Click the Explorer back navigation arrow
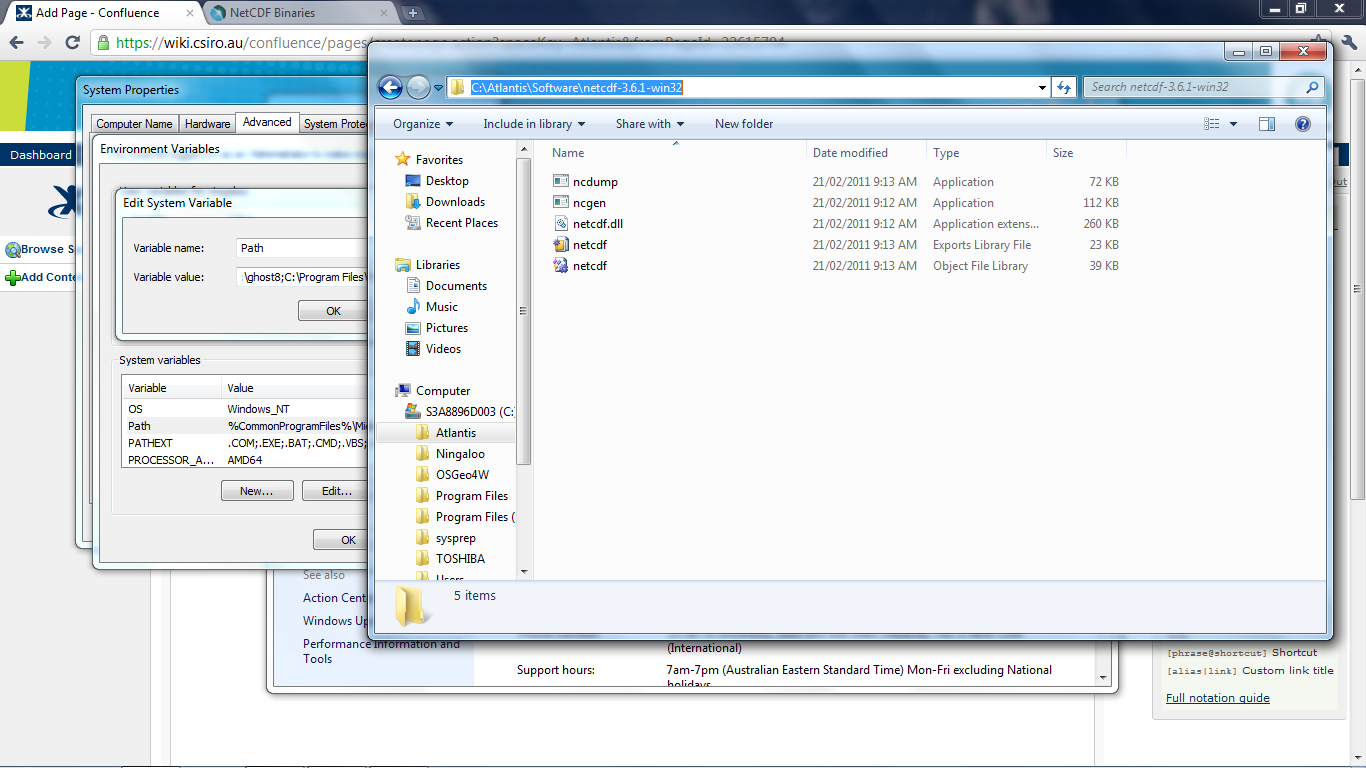 (x=390, y=87)
